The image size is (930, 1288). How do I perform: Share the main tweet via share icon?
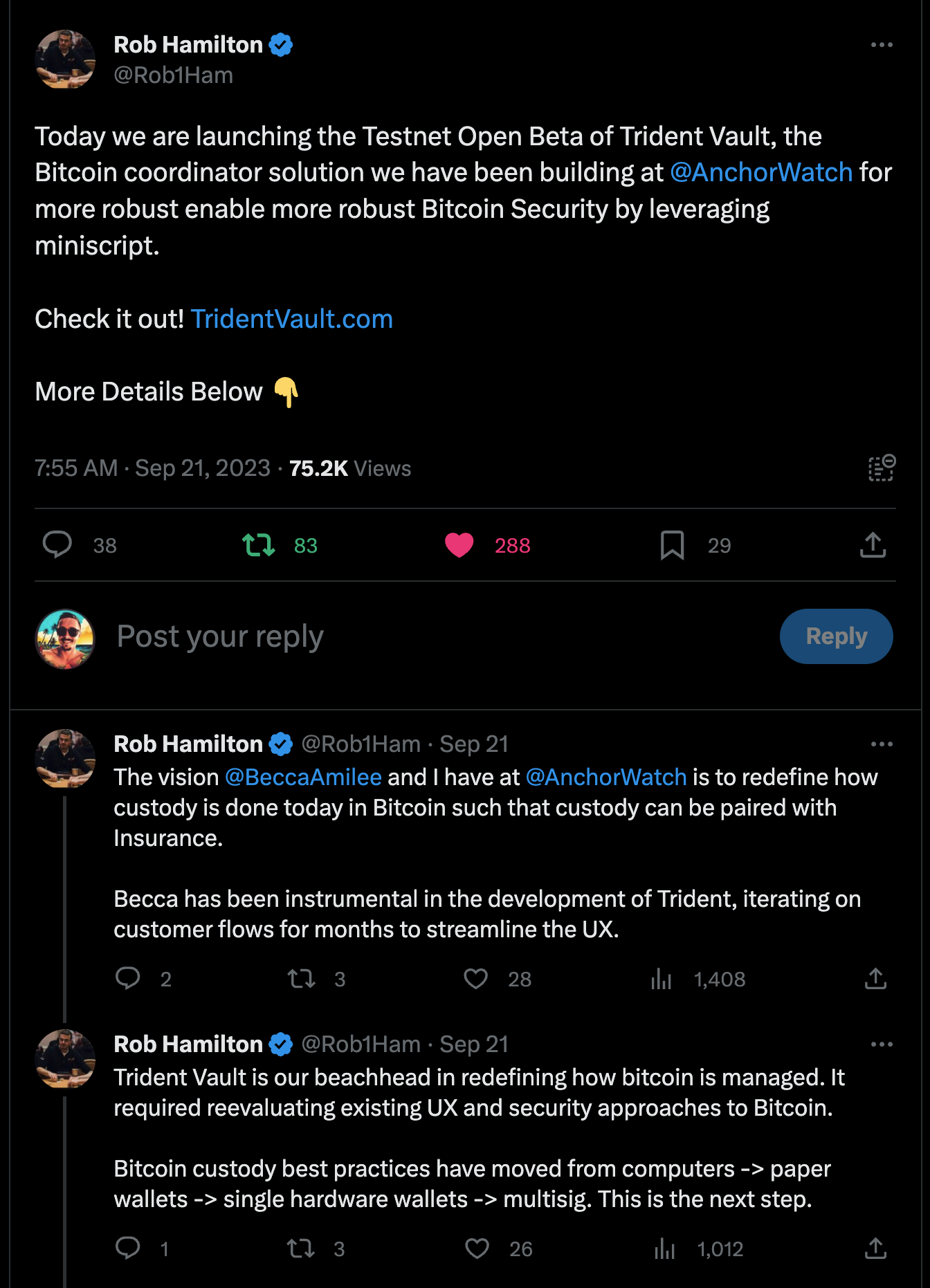click(873, 545)
